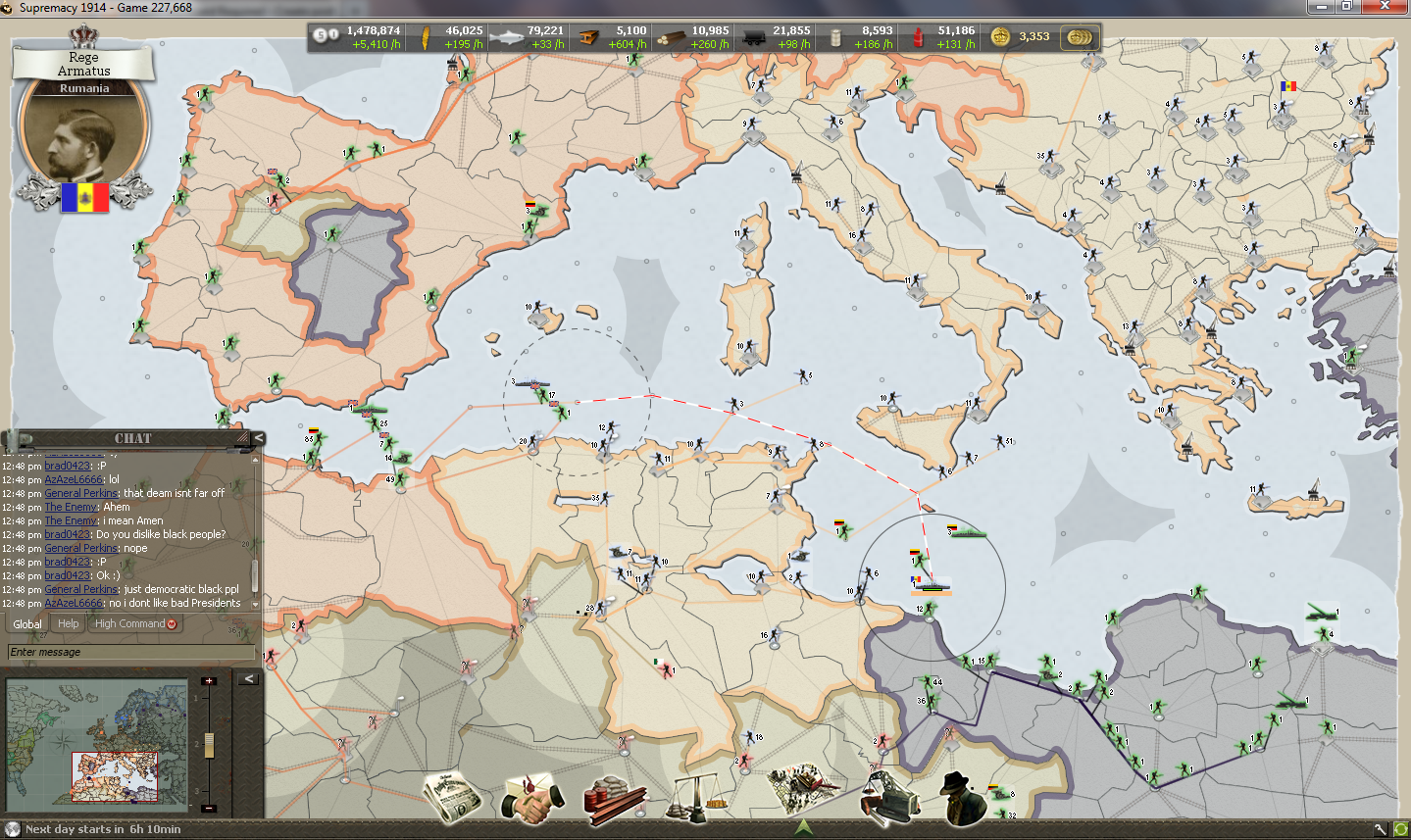Click the coal cart resource icon
This screenshot has height=840, width=1411.
753,38
